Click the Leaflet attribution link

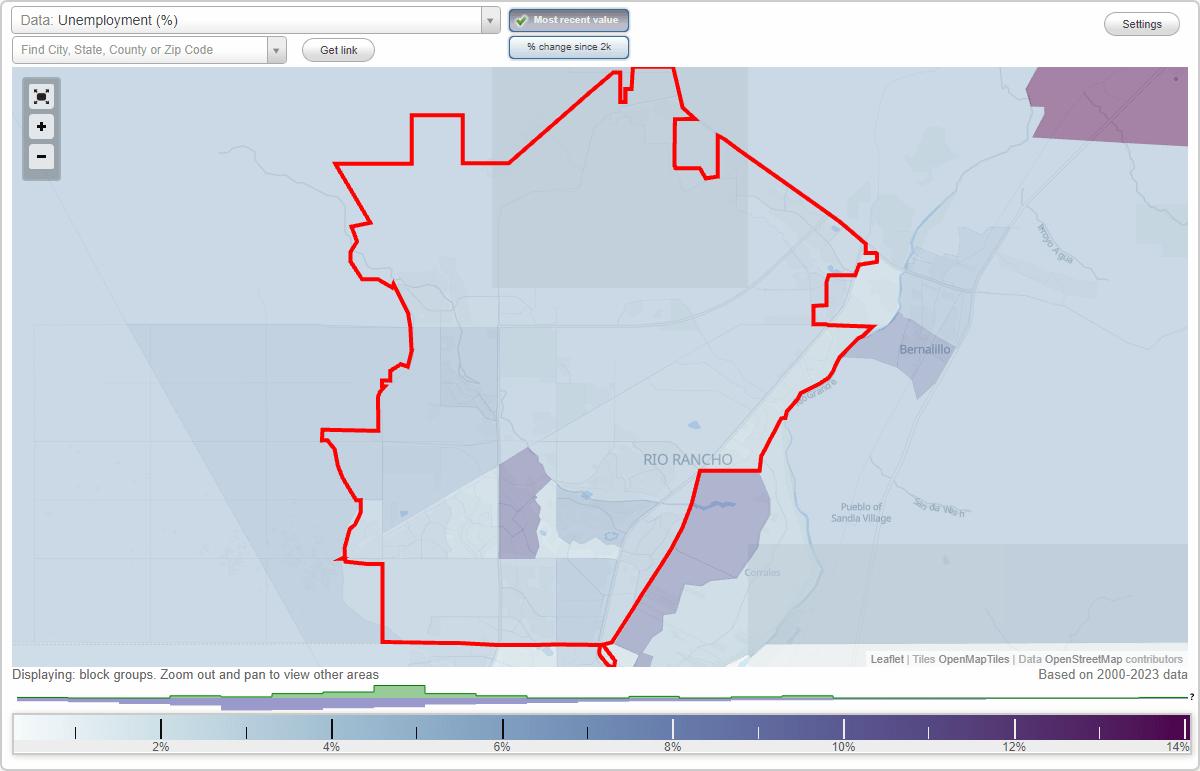(886, 659)
